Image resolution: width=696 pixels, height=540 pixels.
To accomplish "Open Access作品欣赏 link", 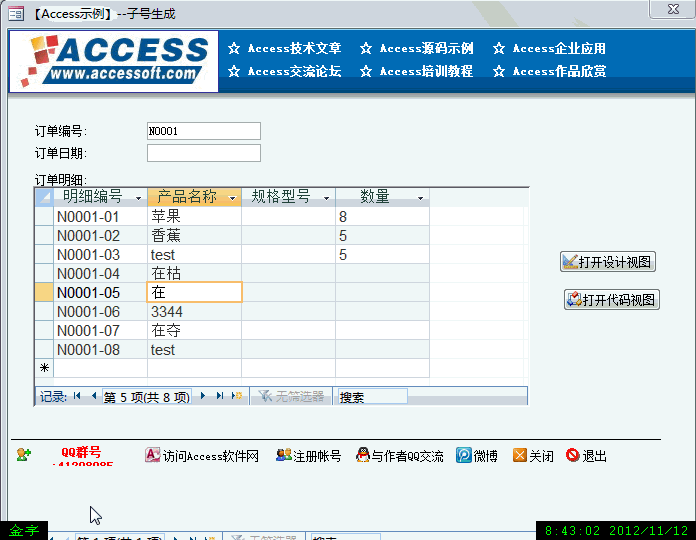I will click(559, 71).
